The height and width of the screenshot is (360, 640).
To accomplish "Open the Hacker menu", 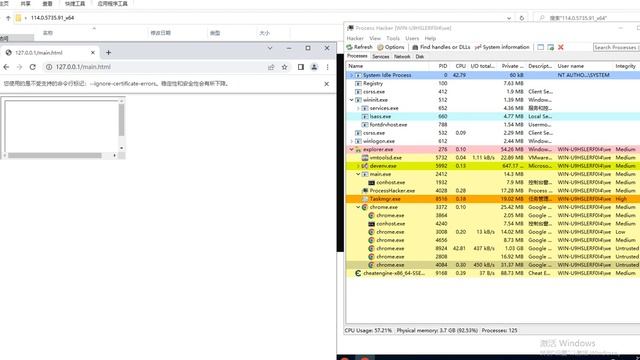I will point(355,38).
